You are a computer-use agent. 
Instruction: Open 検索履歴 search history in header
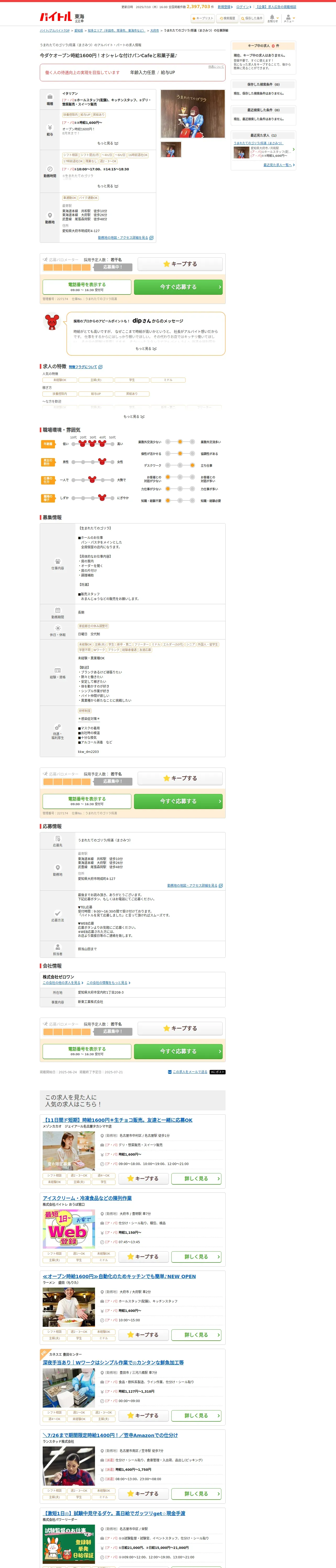tap(227, 18)
